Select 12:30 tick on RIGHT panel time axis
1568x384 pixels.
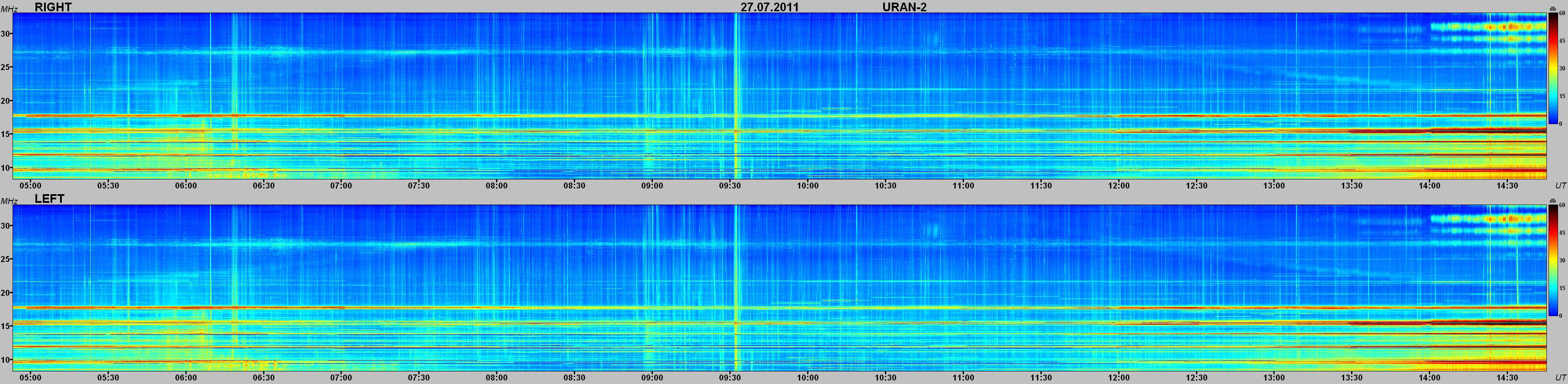tap(1196, 185)
